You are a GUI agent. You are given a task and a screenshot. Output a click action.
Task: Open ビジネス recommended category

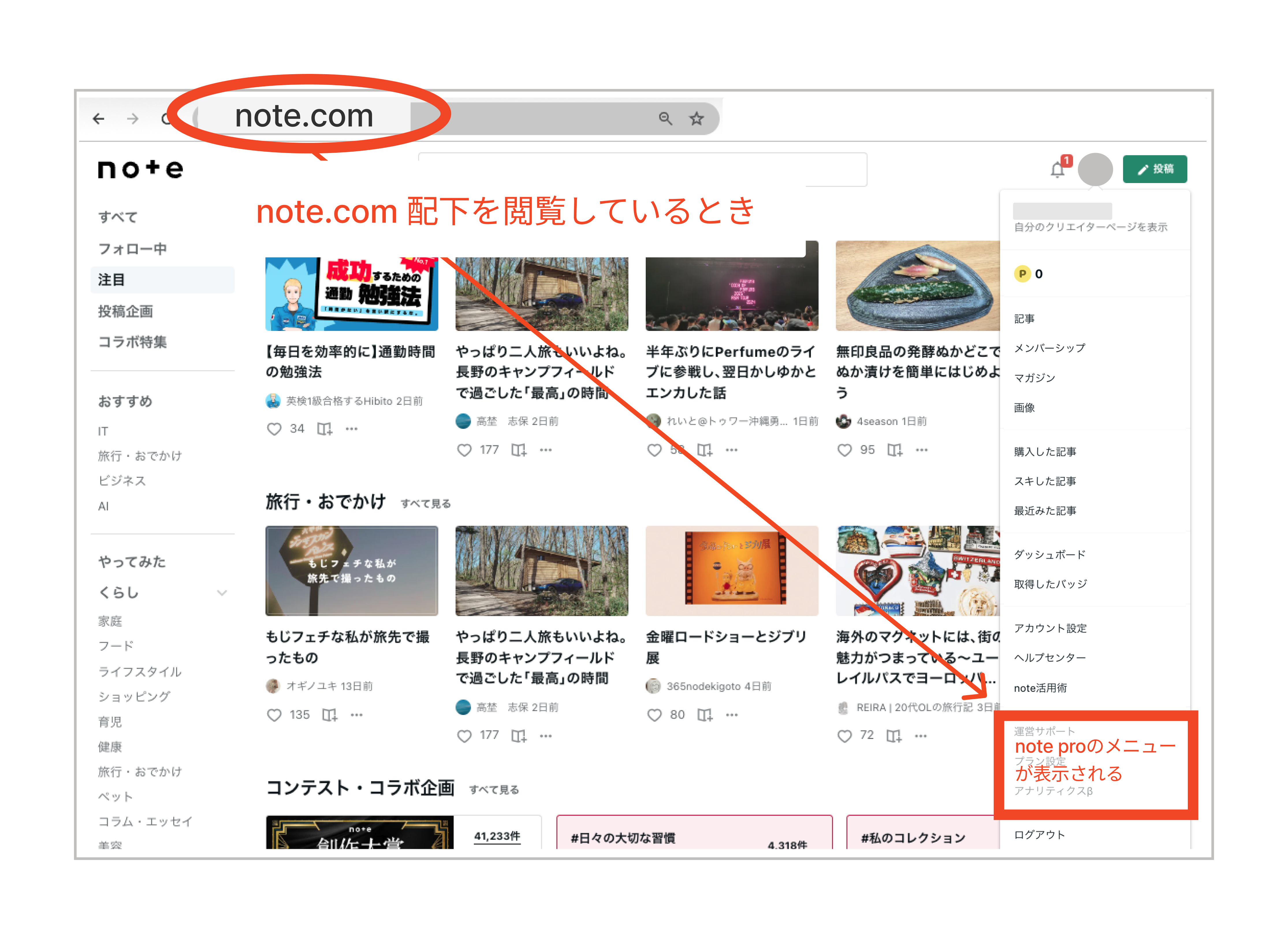pyautogui.click(x=122, y=481)
